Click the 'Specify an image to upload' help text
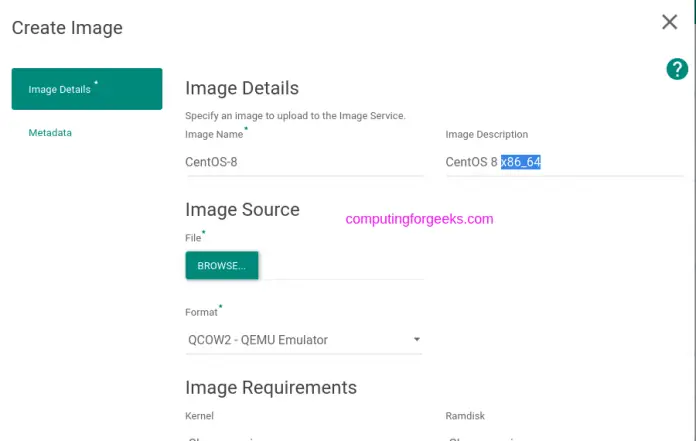Image resolution: width=696 pixels, height=441 pixels. (x=295, y=116)
